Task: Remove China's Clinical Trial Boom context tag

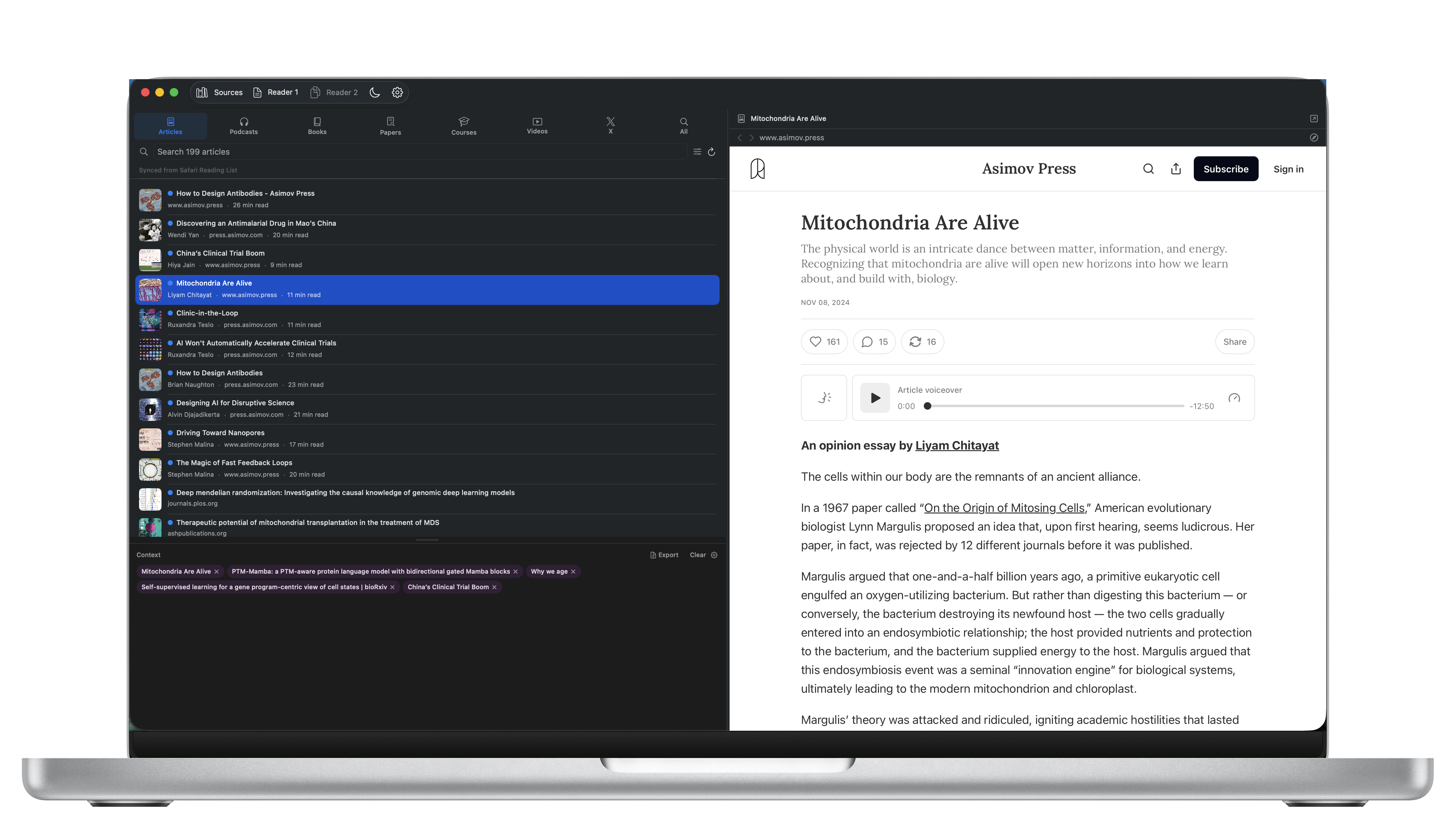Action: (x=494, y=587)
